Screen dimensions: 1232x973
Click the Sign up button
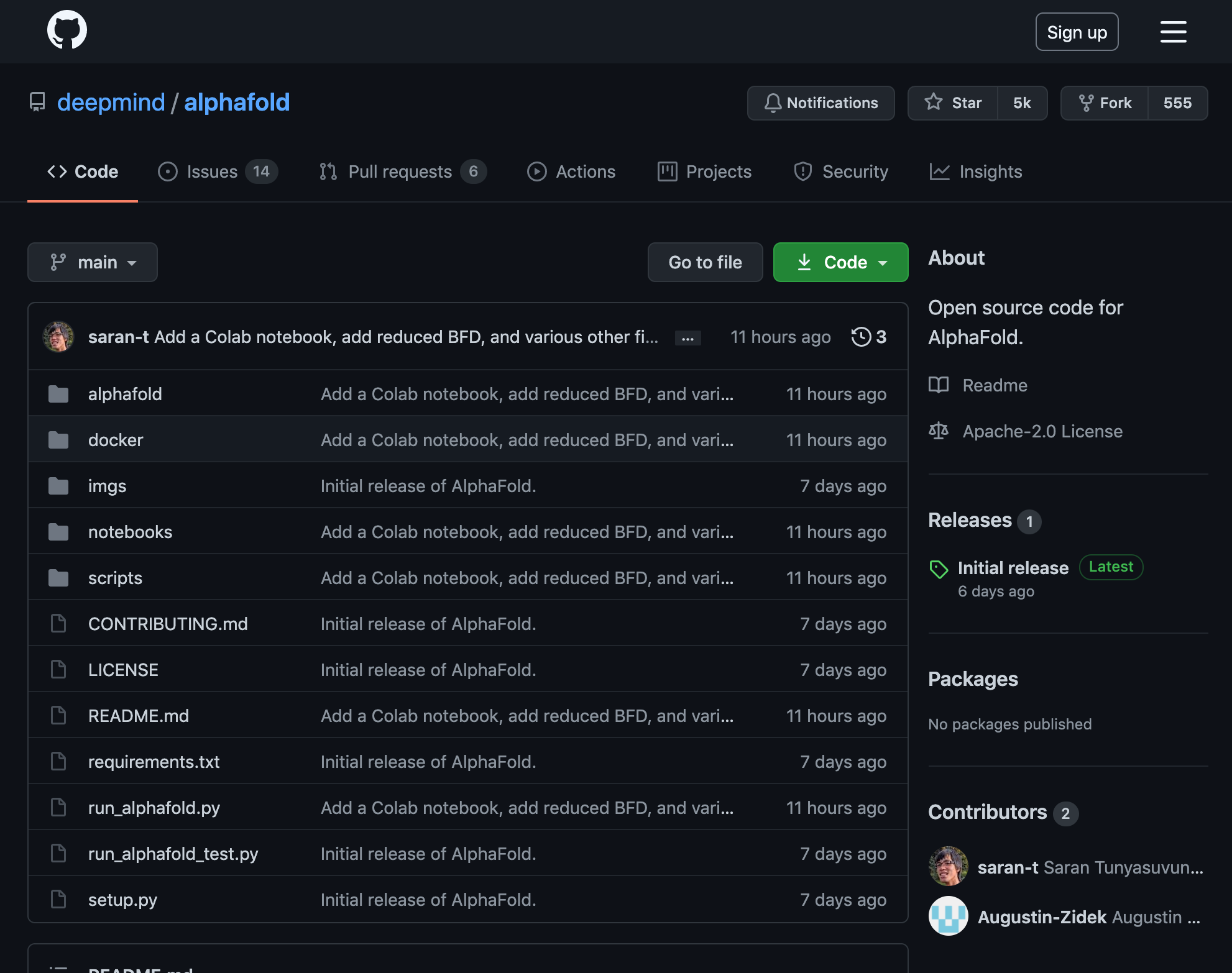[x=1077, y=32]
